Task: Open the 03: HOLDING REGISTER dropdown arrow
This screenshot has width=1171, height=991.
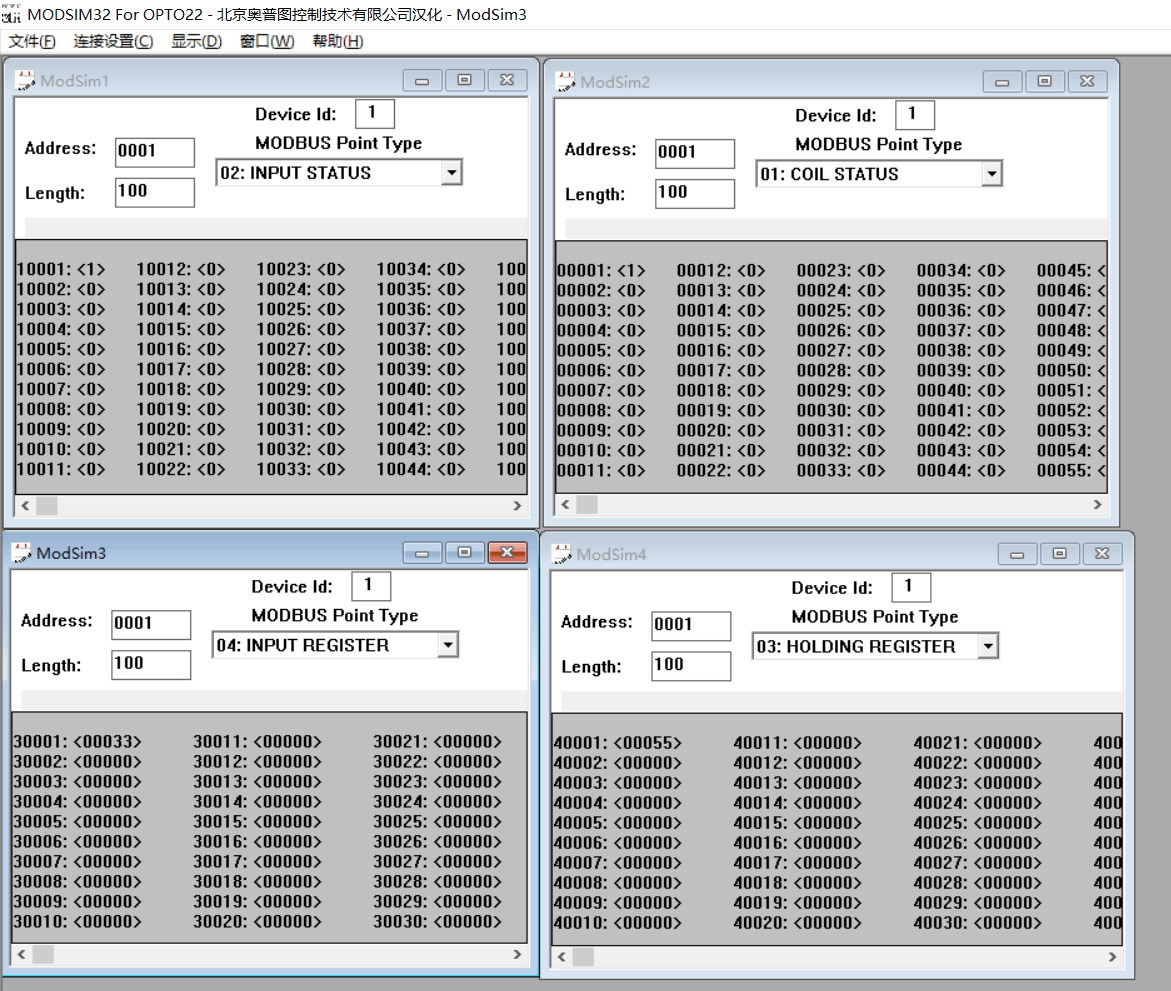Action: click(987, 647)
